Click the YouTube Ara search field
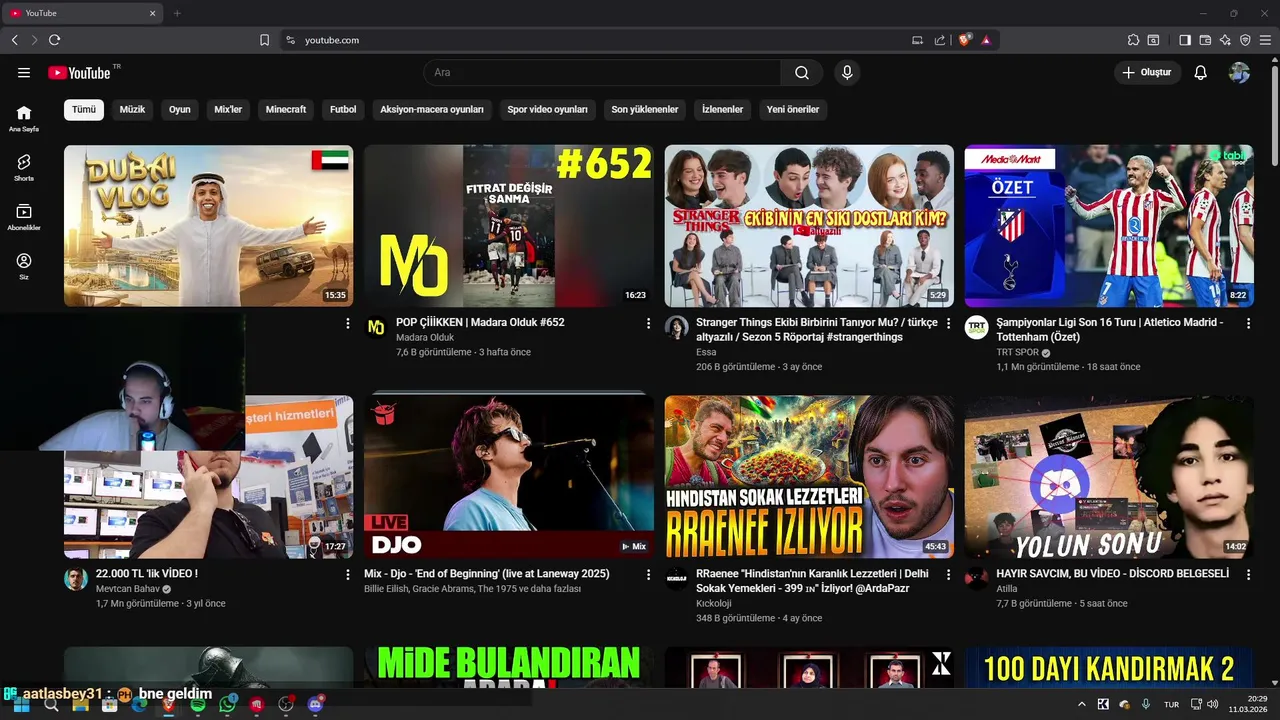 (602, 73)
